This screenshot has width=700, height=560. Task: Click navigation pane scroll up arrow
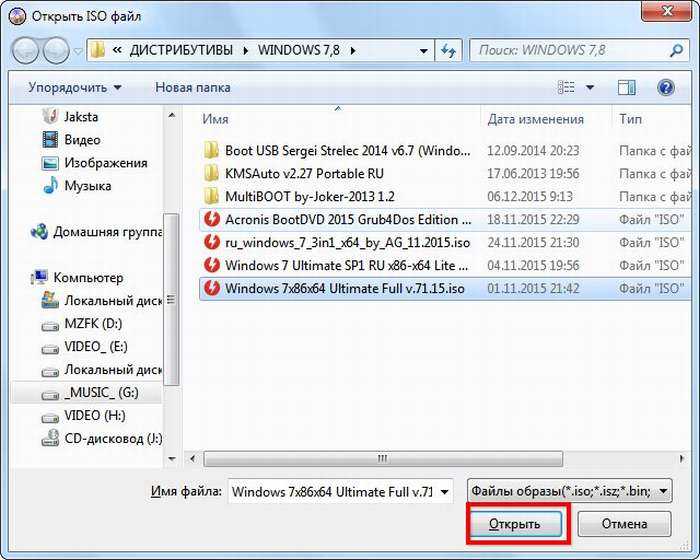[x=171, y=116]
